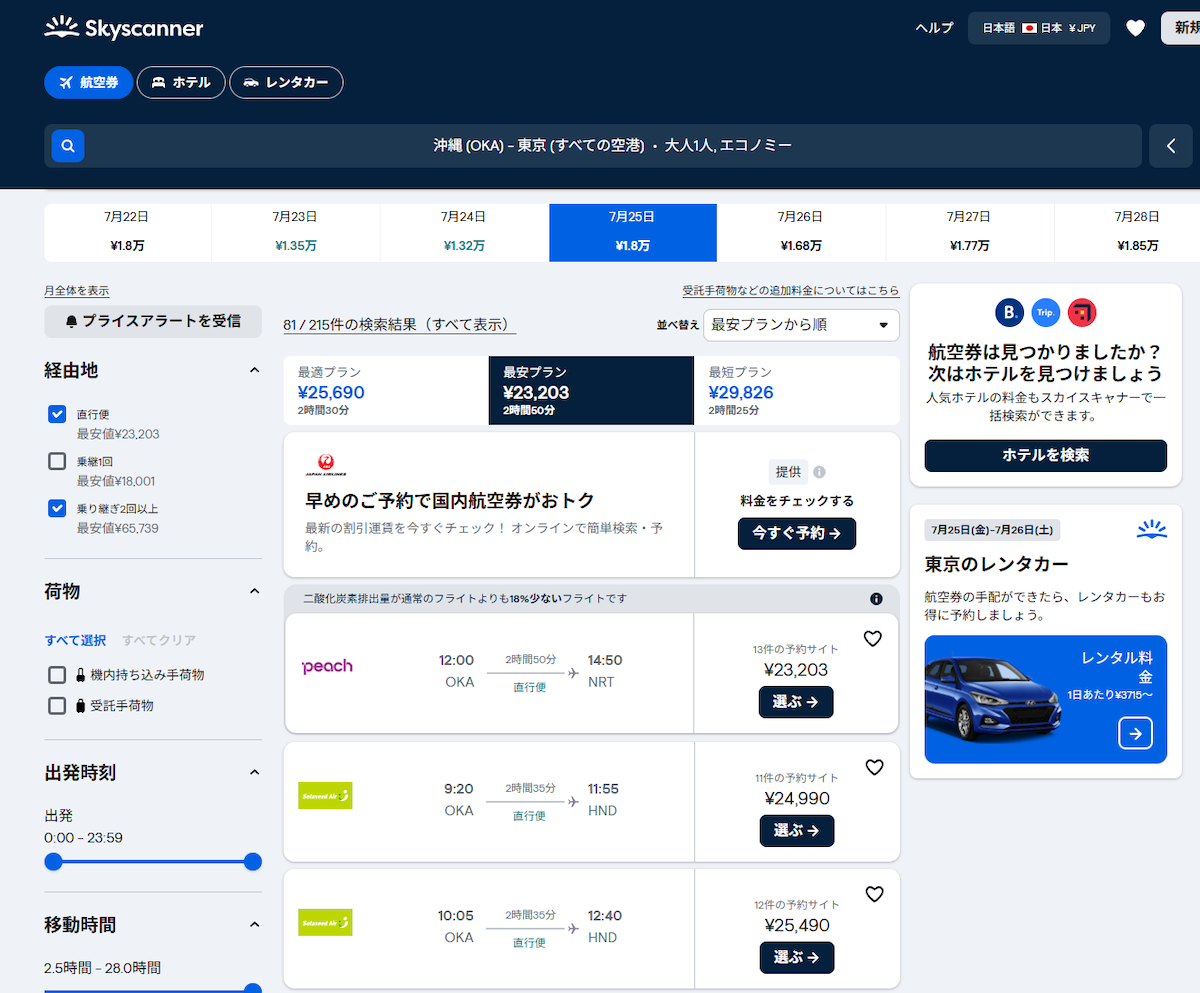The height and width of the screenshot is (993, 1200).
Task: Open language and currency selector 日本語 JPY
Action: 1039,28
